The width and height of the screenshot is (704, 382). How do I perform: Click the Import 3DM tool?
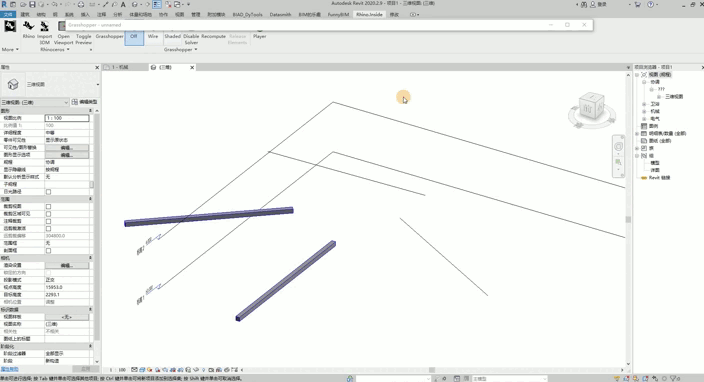click(44, 33)
